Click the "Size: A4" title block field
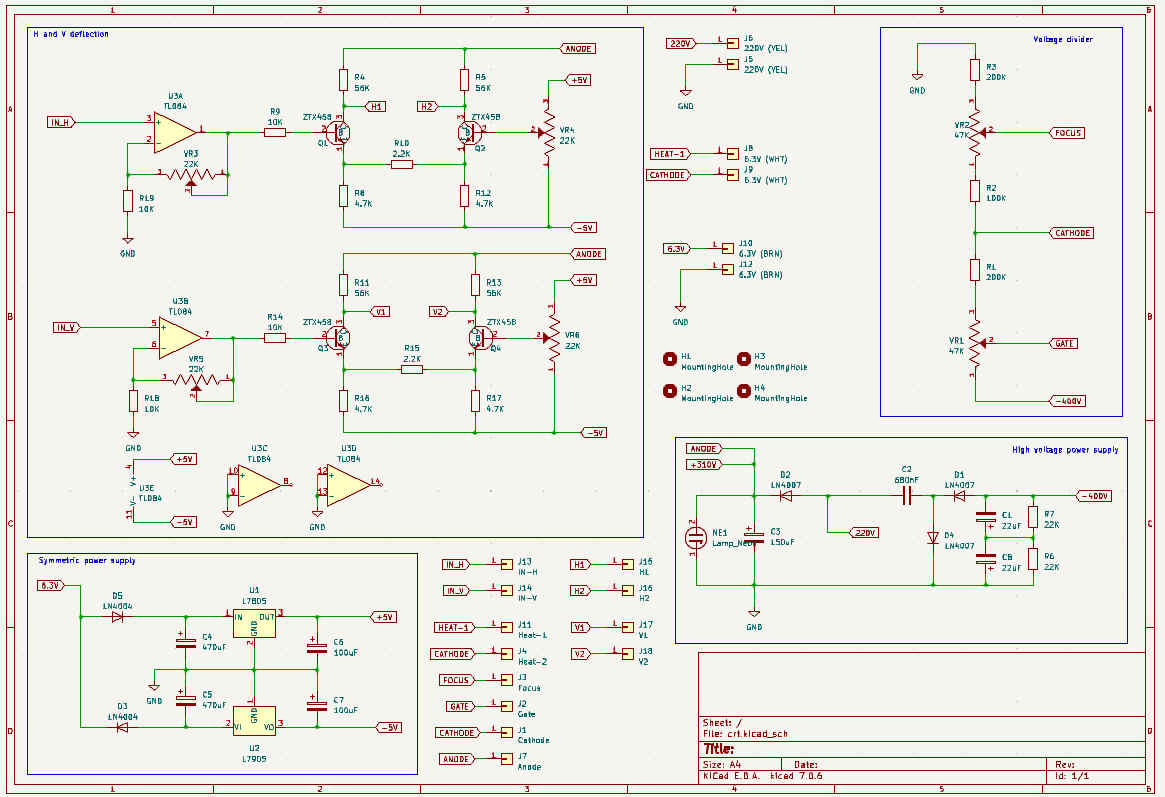Image resolution: width=1165 pixels, height=797 pixels. click(x=721, y=764)
